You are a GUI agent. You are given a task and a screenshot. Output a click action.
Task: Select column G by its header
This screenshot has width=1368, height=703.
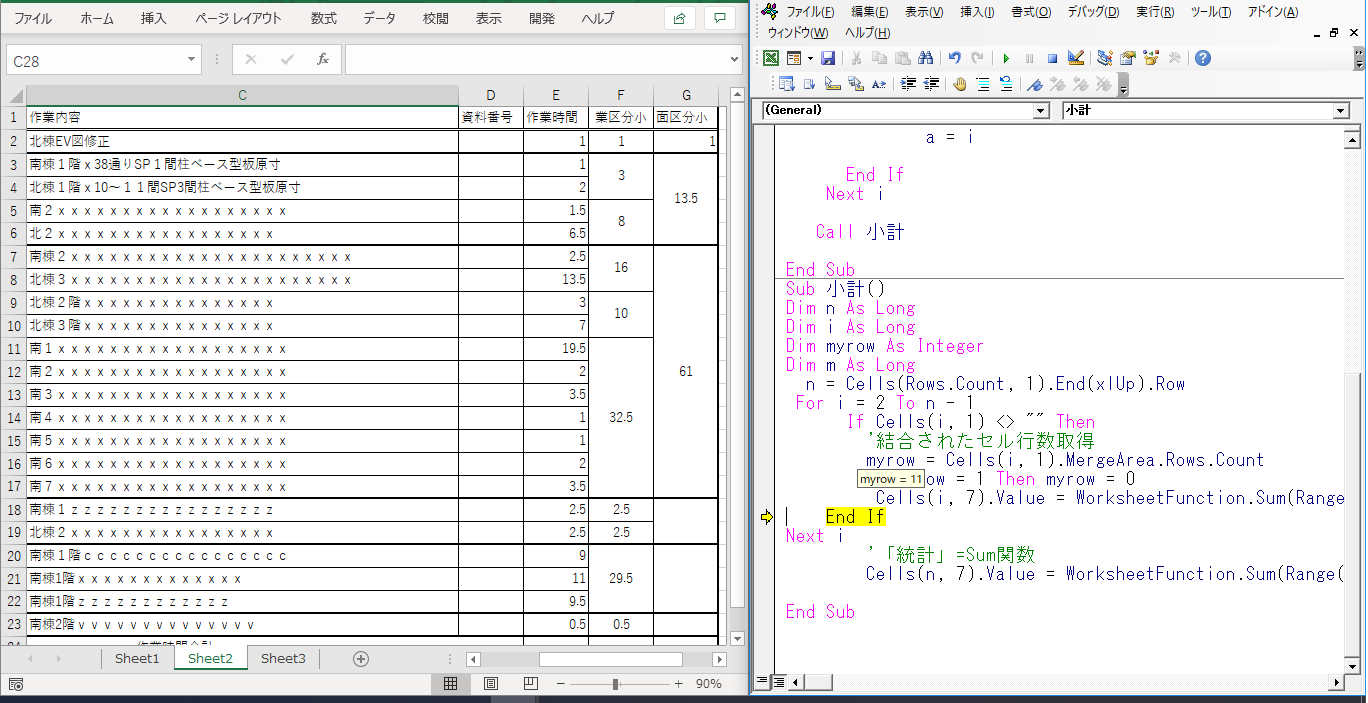pos(686,95)
